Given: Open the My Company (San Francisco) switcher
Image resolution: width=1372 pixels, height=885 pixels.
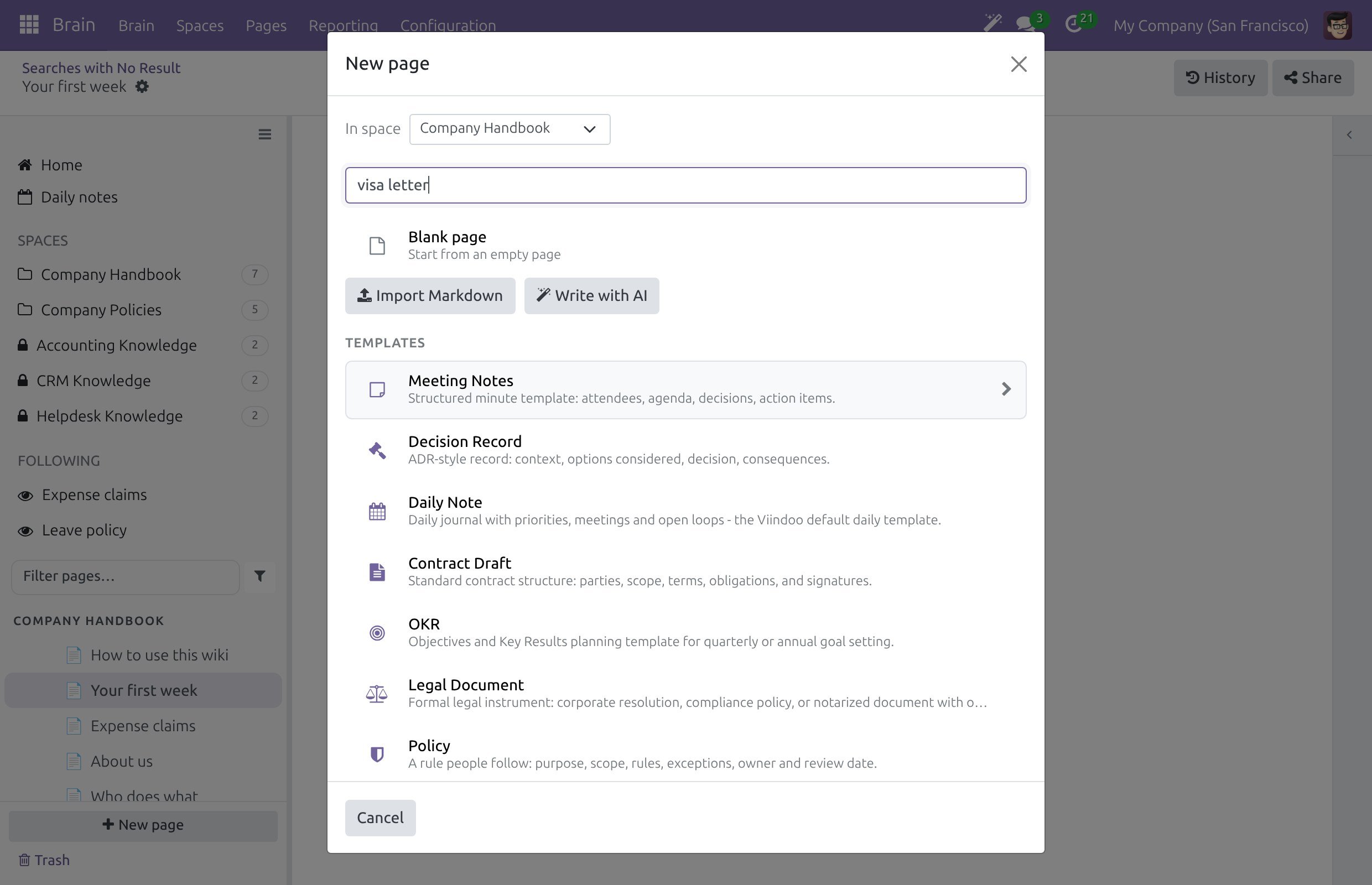Looking at the screenshot, I should pos(1210,25).
